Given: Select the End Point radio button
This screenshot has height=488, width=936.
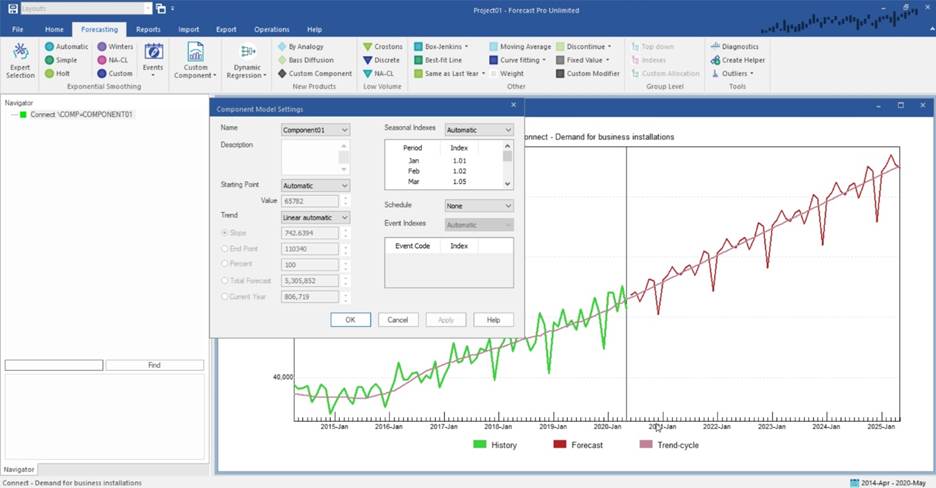Looking at the screenshot, I should [224, 249].
